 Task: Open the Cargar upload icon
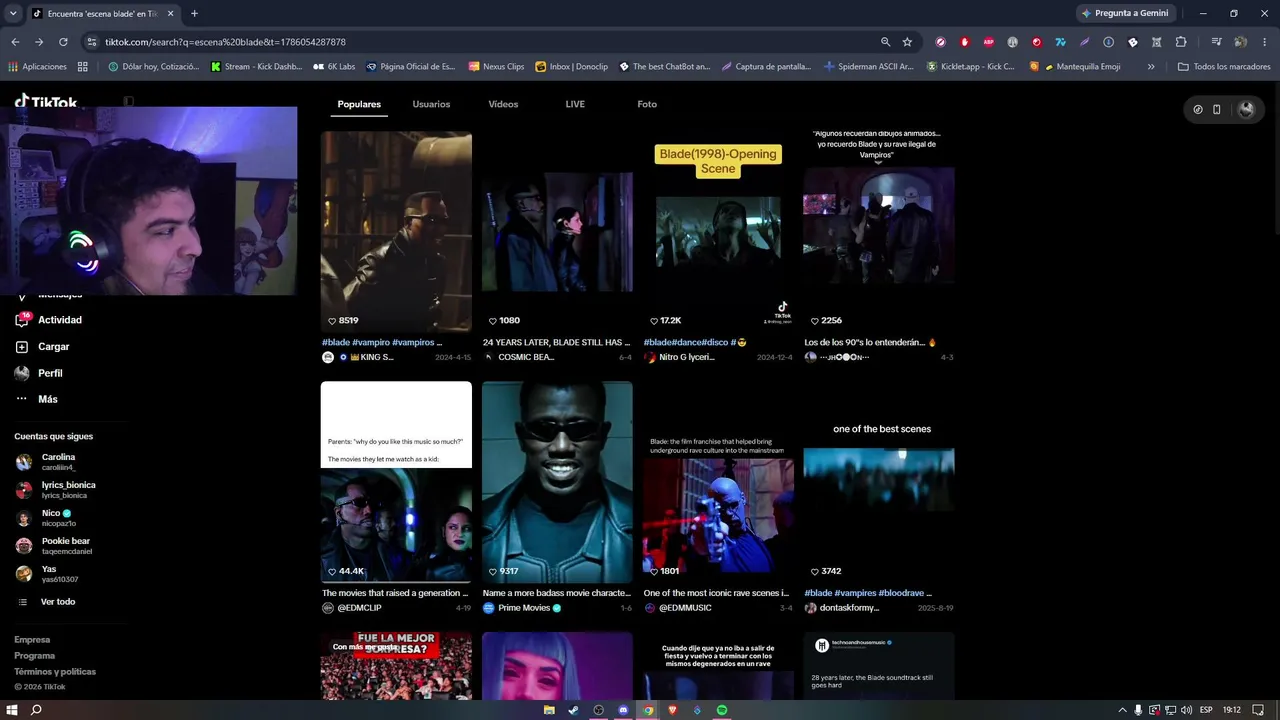tap(22, 347)
